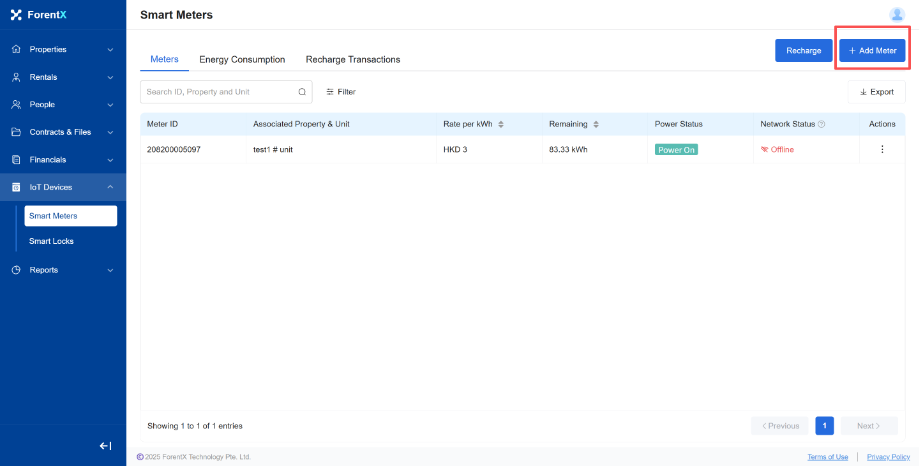Open the Recharge Transactions tab
The image size is (919, 466).
(353, 60)
